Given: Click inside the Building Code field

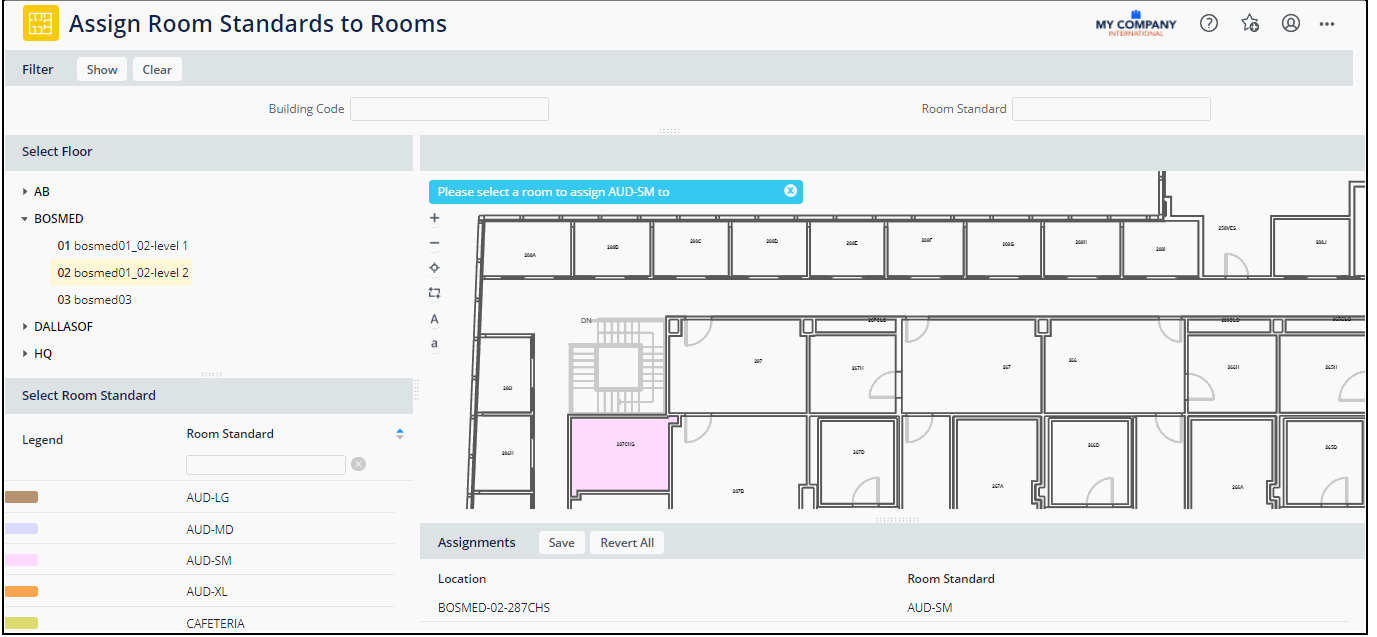Looking at the screenshot, I should 448,108.
